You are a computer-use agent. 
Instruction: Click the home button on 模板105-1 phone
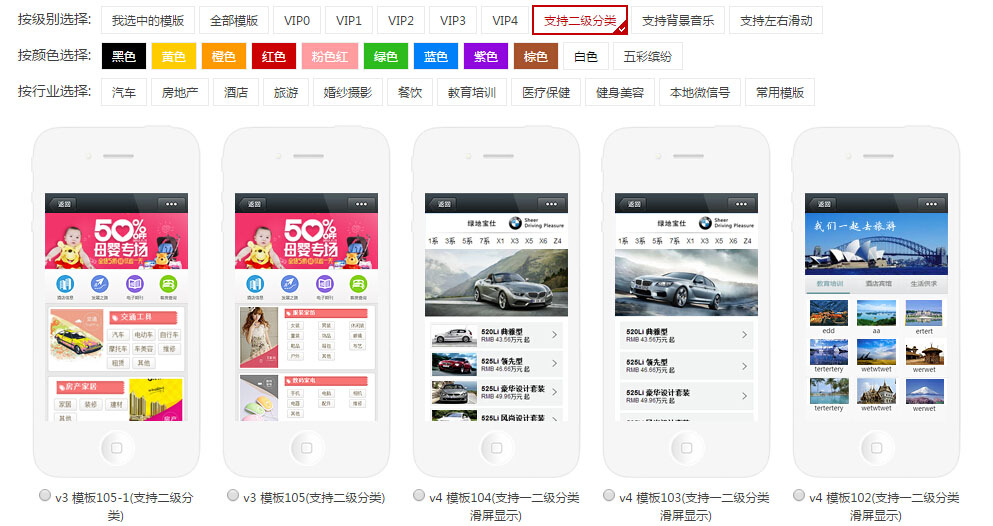116,447
